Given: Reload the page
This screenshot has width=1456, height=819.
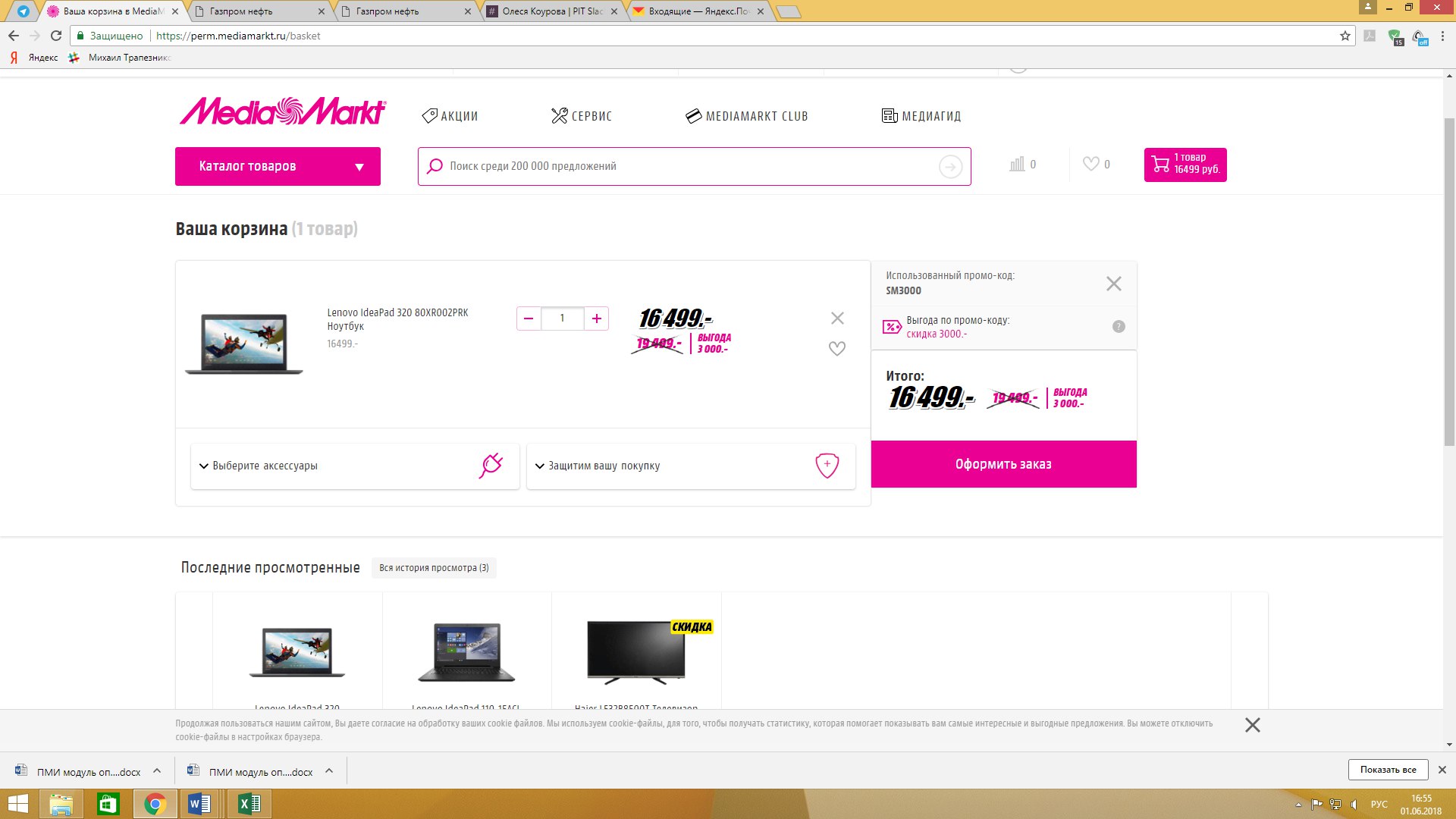Looking at the screenshot, I should (x=56, y=36).
